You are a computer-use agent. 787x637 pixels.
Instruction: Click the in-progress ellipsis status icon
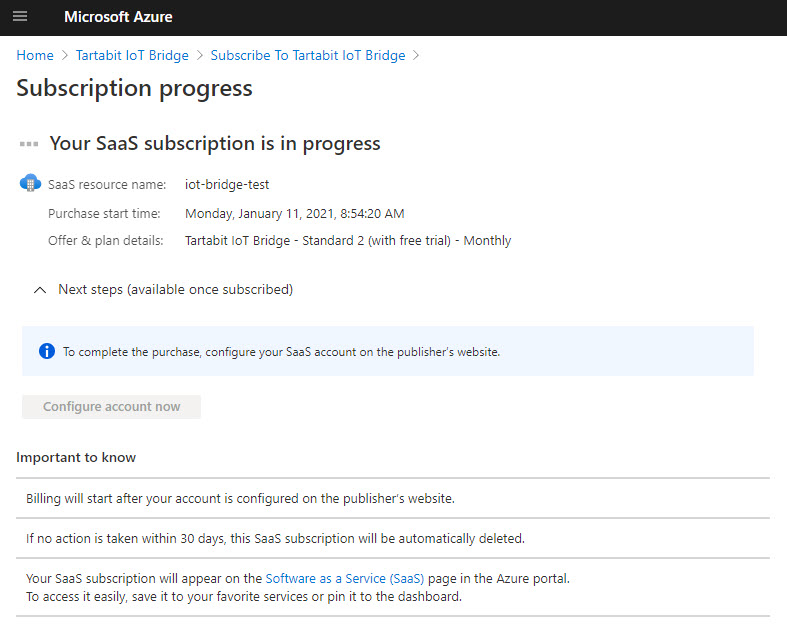[x=29, y=144]
